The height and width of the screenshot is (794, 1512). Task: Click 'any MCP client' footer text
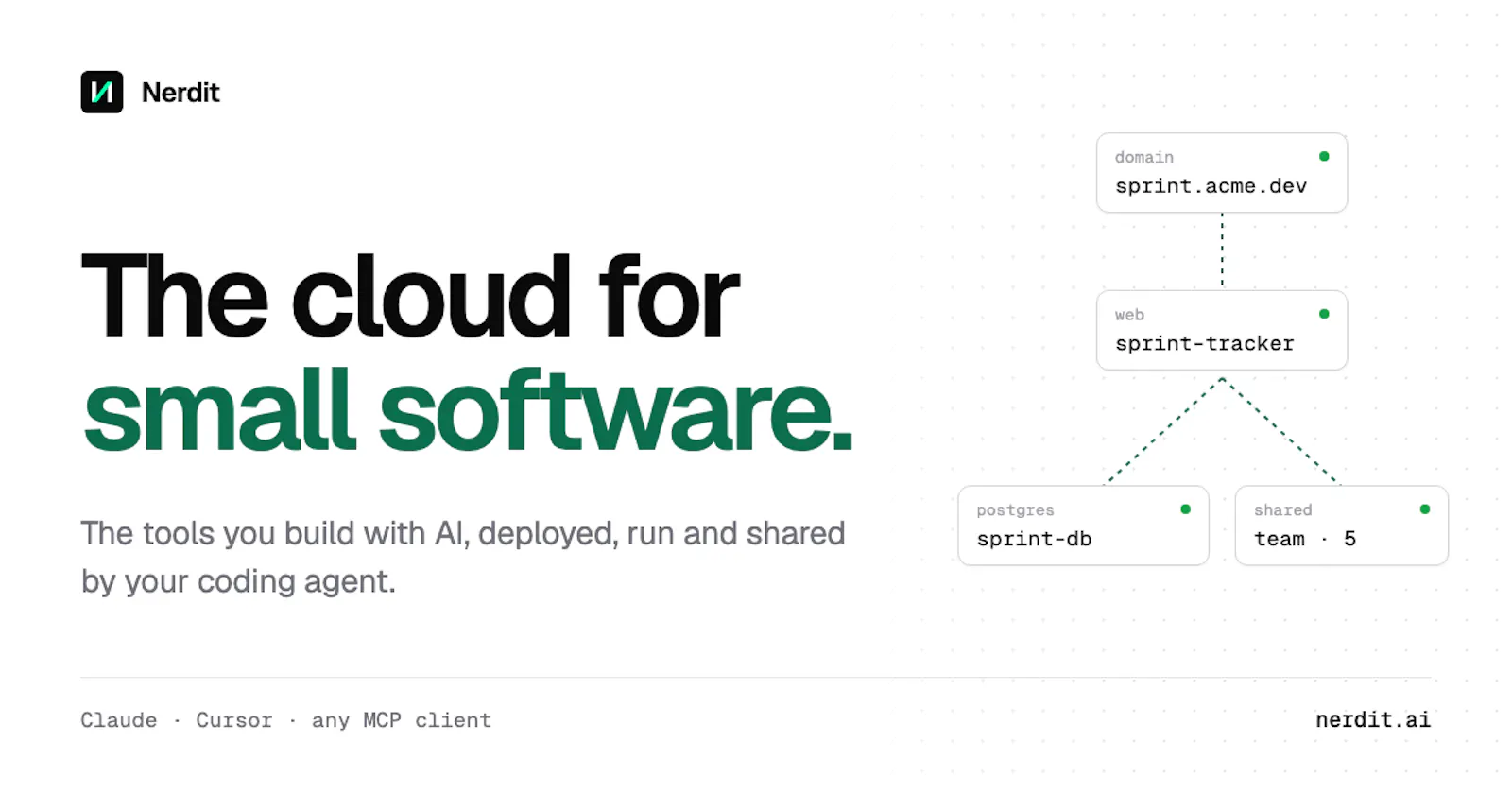[x=402, y=720]
